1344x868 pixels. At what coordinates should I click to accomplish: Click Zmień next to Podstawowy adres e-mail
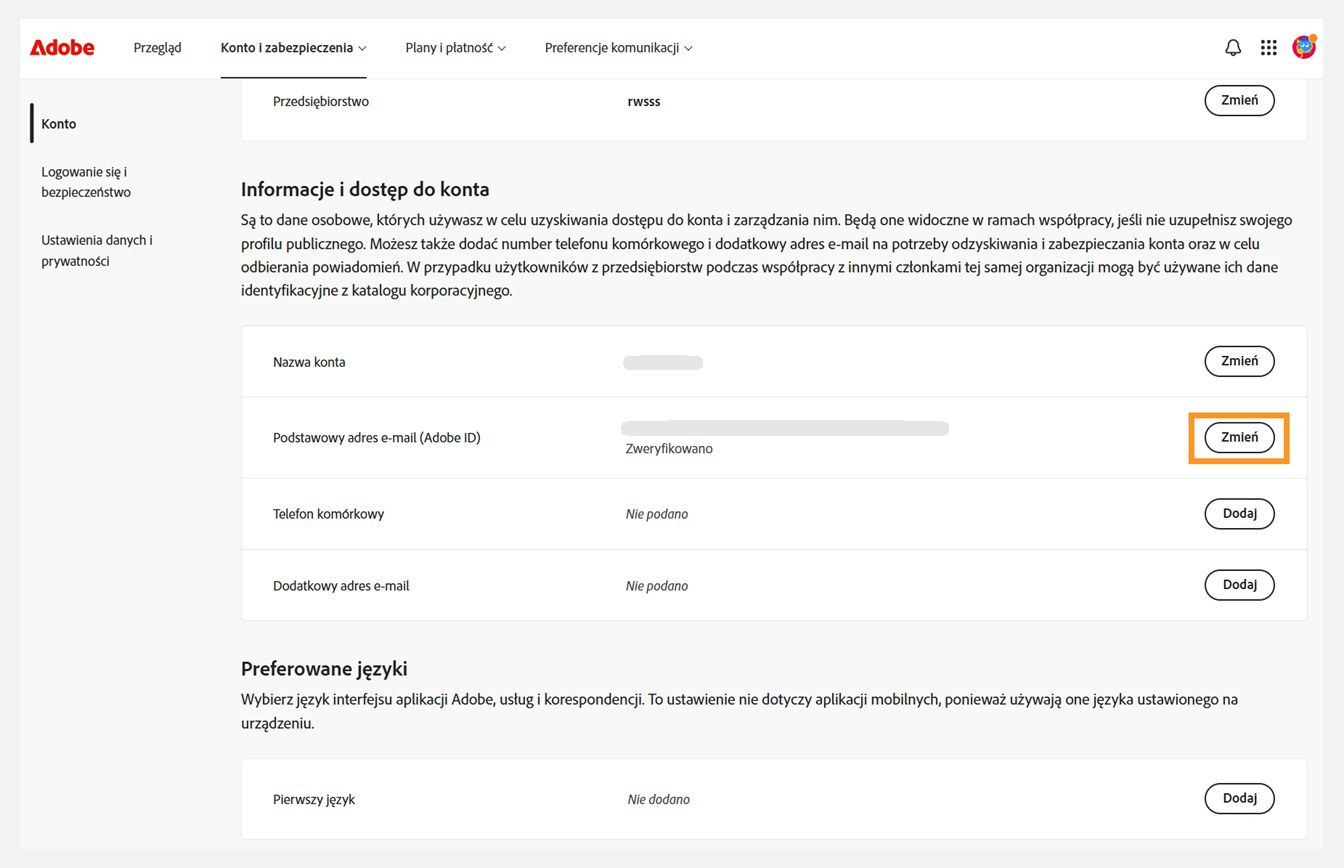pyautogui.click(x=1239, y=437)
